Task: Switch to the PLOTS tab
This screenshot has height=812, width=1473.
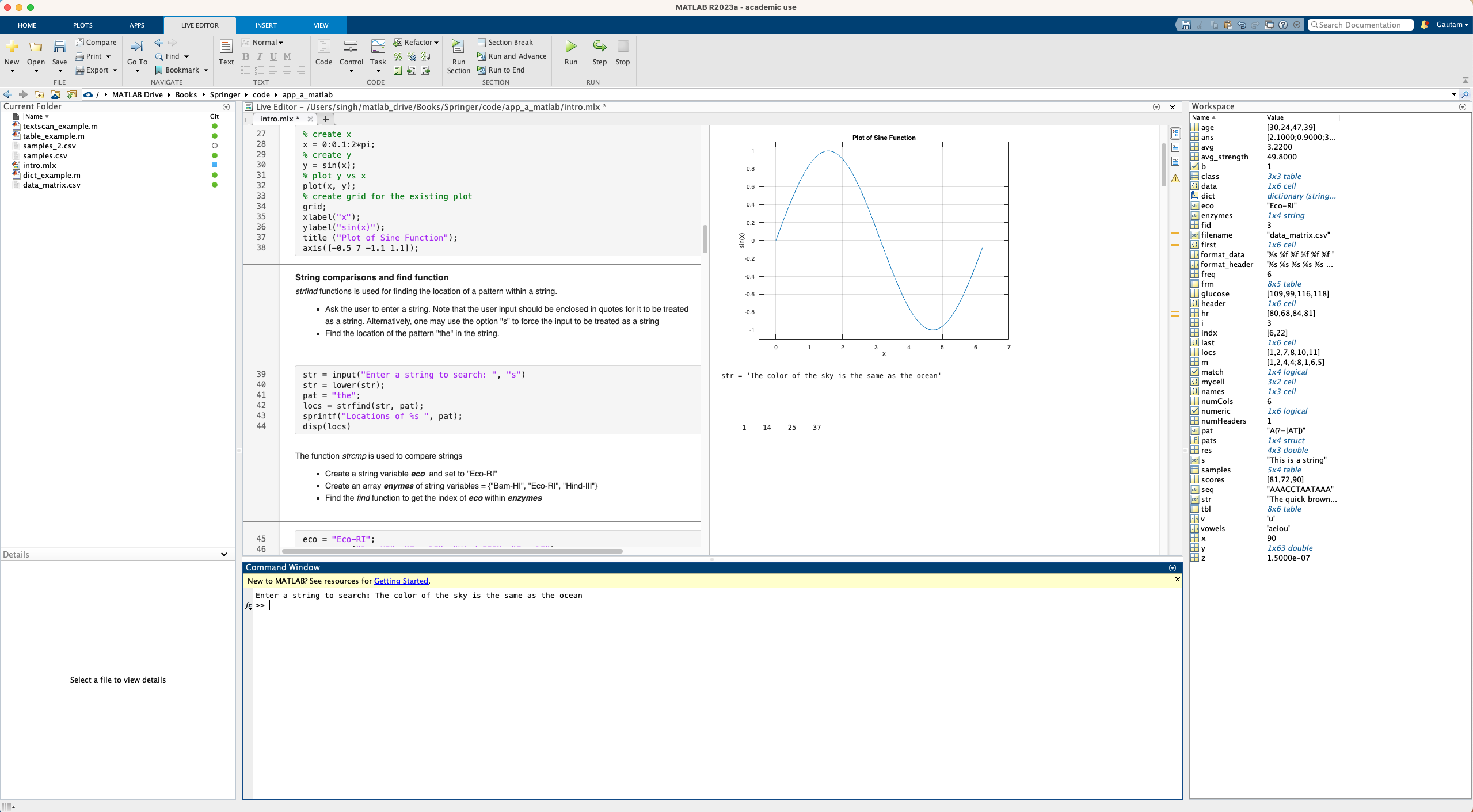Action: (x=82, y=25)
